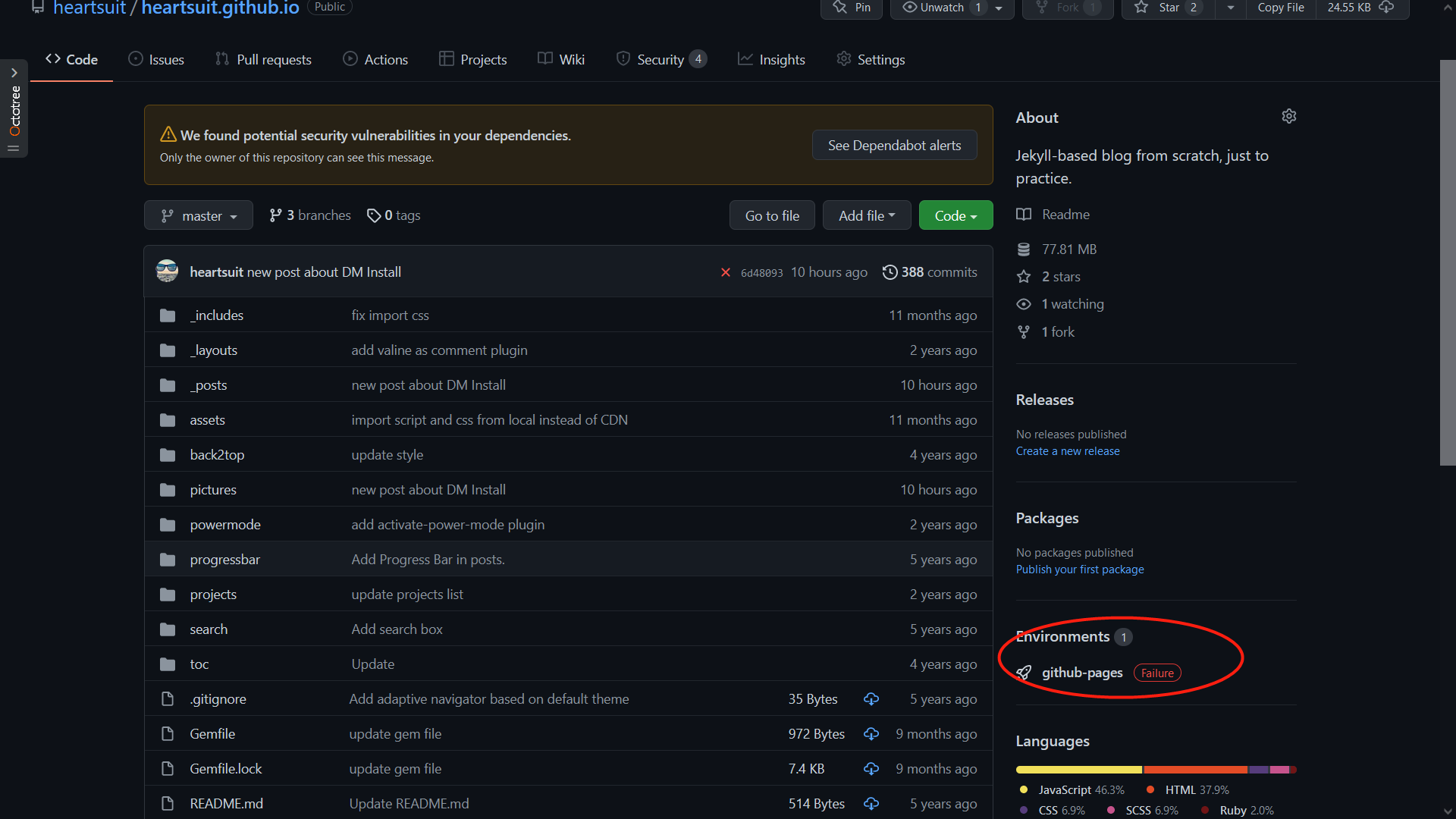The height and width of the screenshot is (819, 1456).
Task: Click HTML 37.9% language entry
Action: (1188, 790)
